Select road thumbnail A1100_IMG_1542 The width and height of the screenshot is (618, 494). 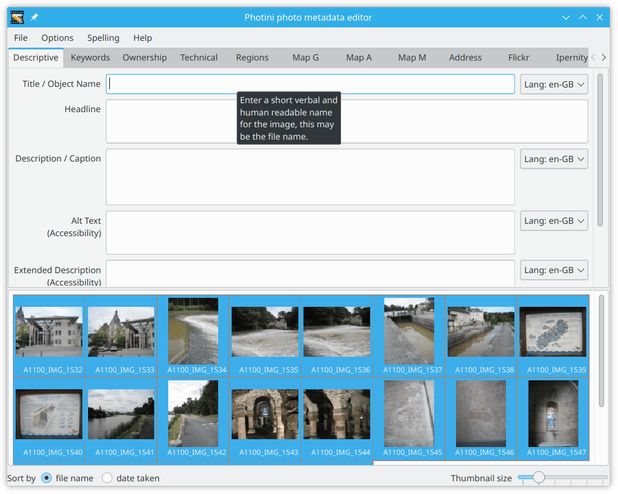click(193, 419)
